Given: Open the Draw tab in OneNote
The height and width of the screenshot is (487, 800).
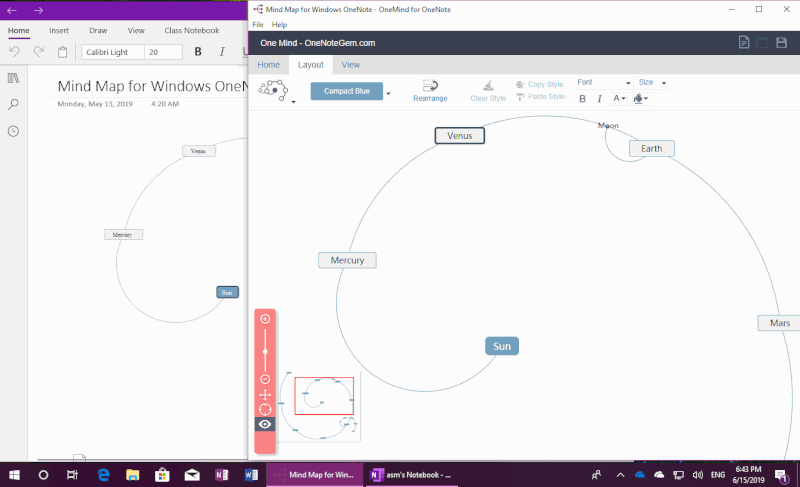Looking at the screenshot, I should coord(98,31).
